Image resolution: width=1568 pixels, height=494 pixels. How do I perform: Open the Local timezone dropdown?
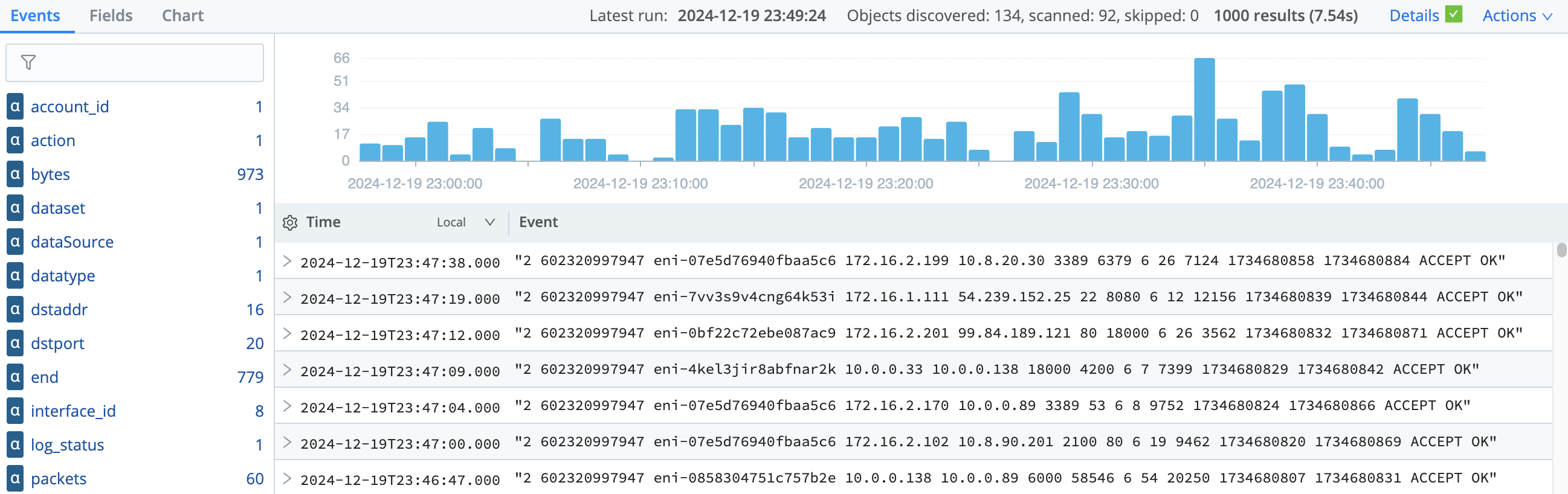pyautogui.click(x=465, y=223)
